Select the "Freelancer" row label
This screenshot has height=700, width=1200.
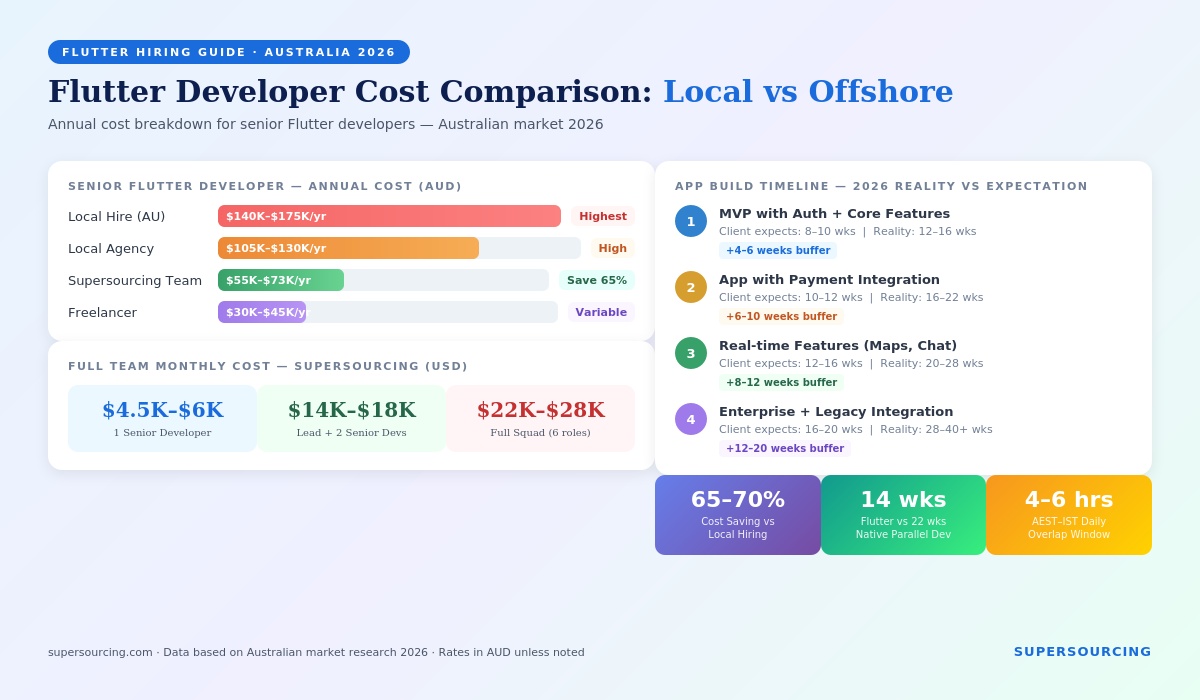click(102, 312)
